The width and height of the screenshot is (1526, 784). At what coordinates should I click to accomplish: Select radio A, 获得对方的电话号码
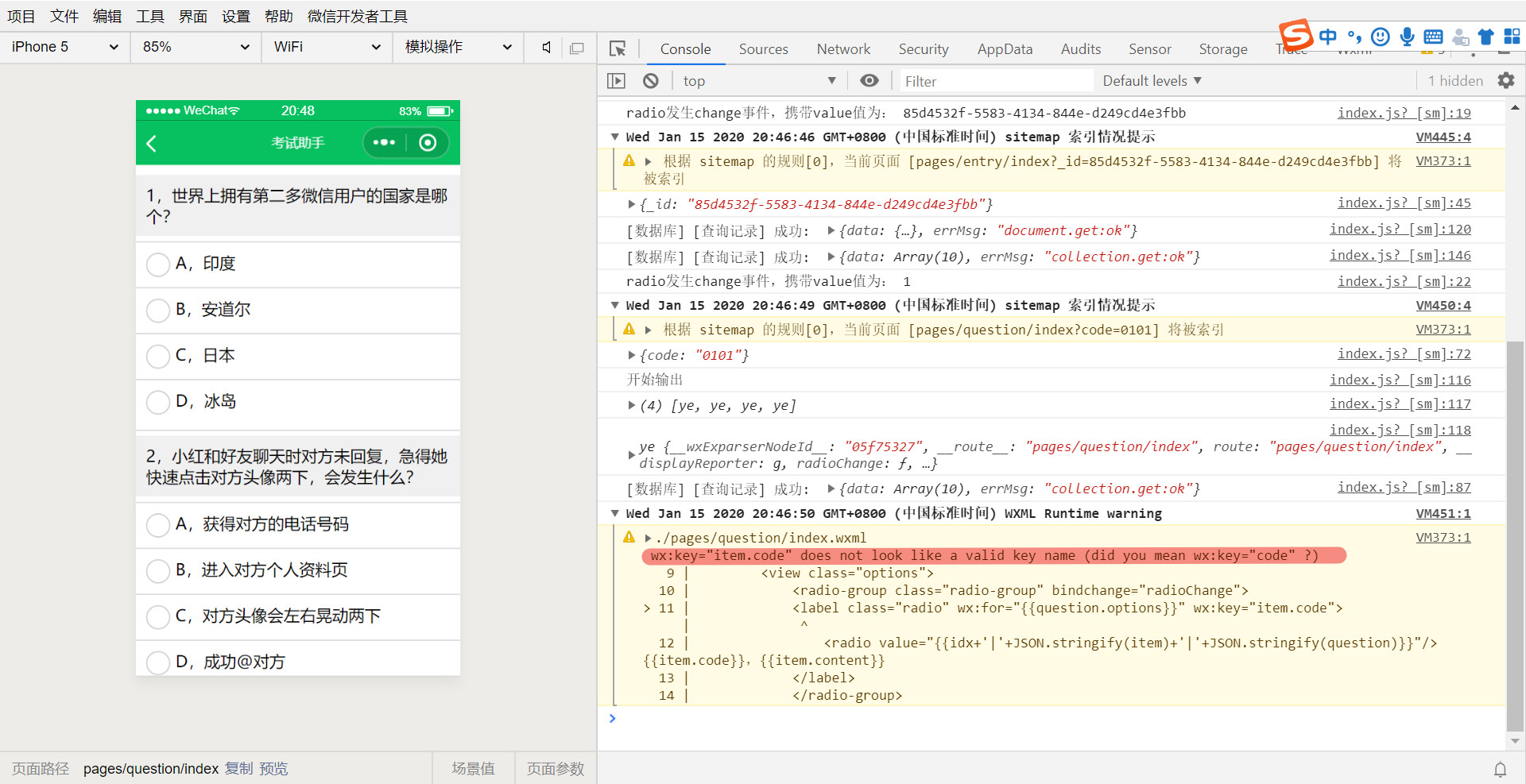(158, 525)
